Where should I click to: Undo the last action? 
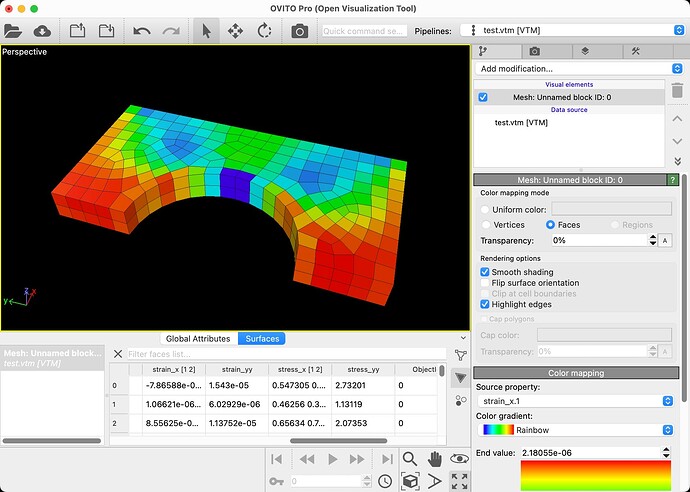(142, 31)
